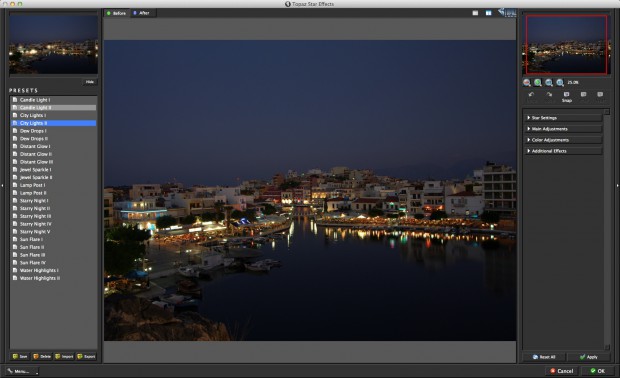Confirm with the OK button
Viewport: 620px width, 378px height.
pyautogui.click(x=597, y=371)
